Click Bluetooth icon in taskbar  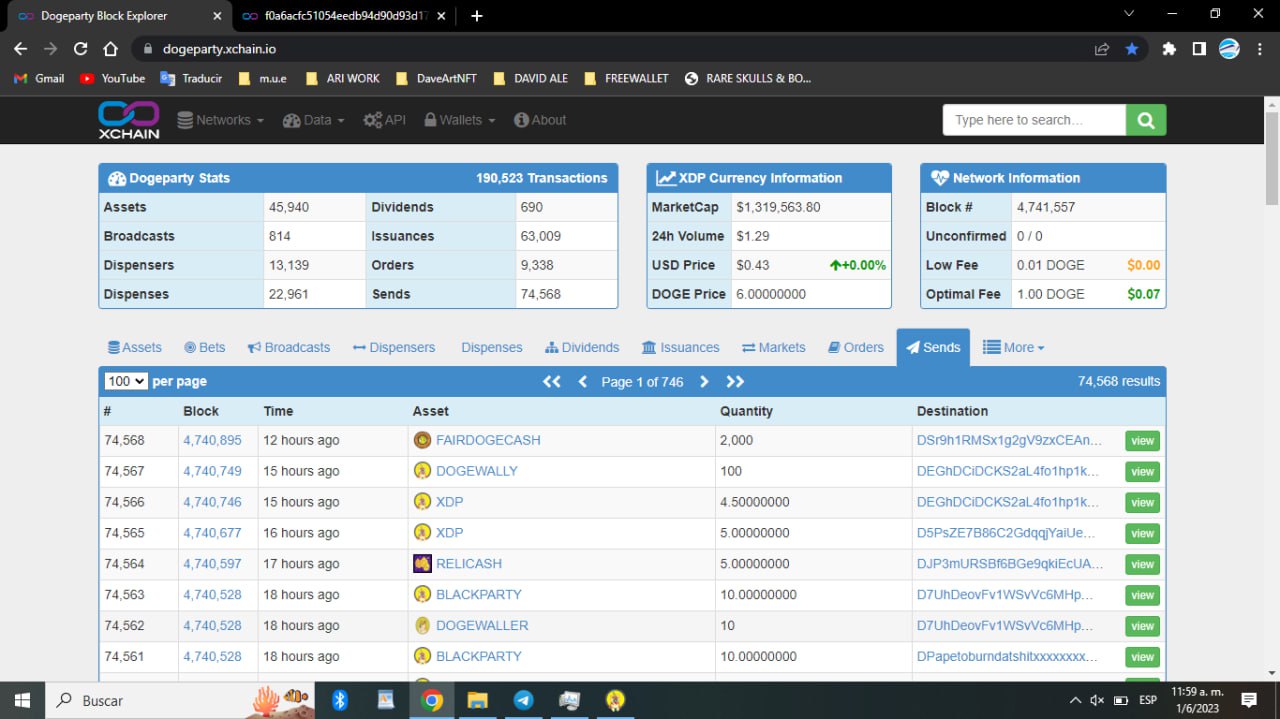tap(339, 700)
